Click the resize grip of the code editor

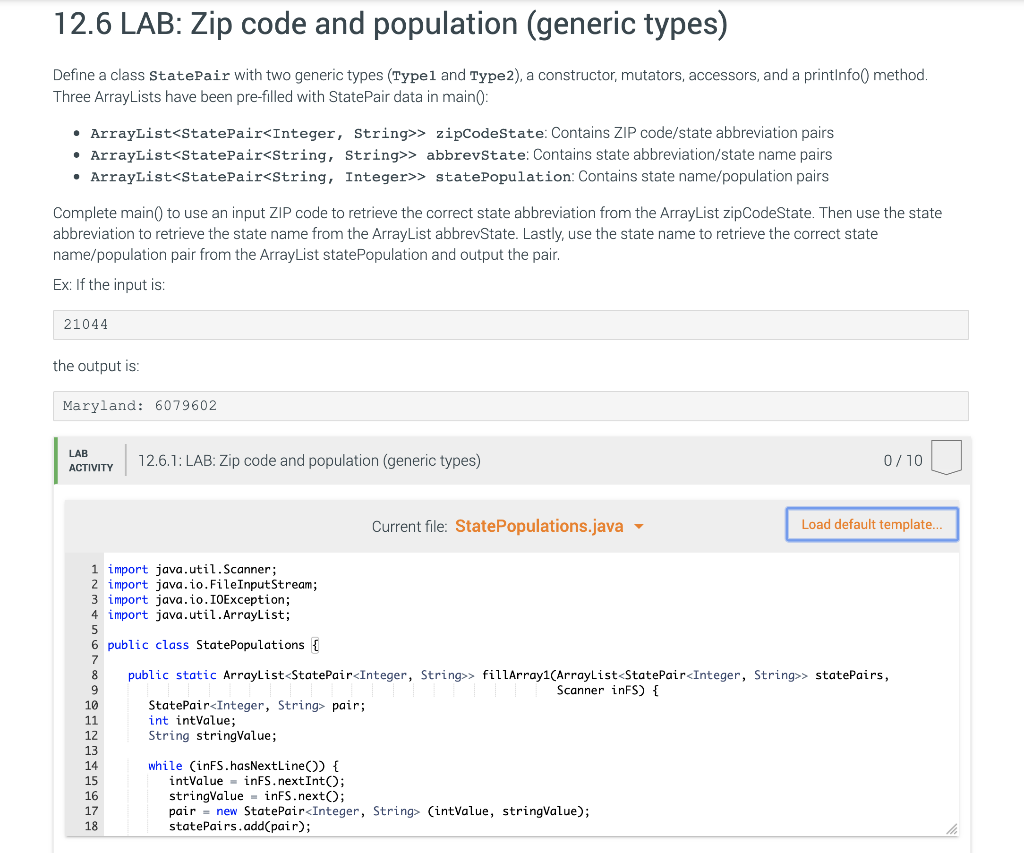(x=952, y=828)
